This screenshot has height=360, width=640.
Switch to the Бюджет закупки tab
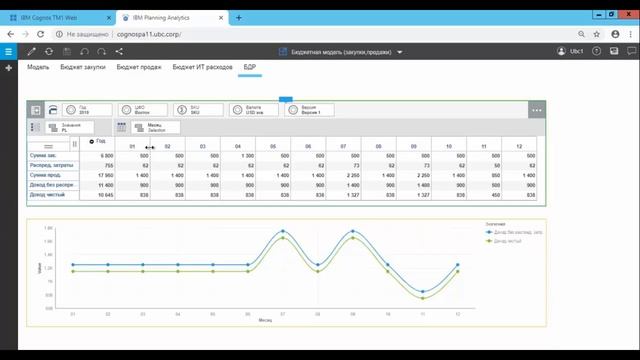tap(83, 67)
